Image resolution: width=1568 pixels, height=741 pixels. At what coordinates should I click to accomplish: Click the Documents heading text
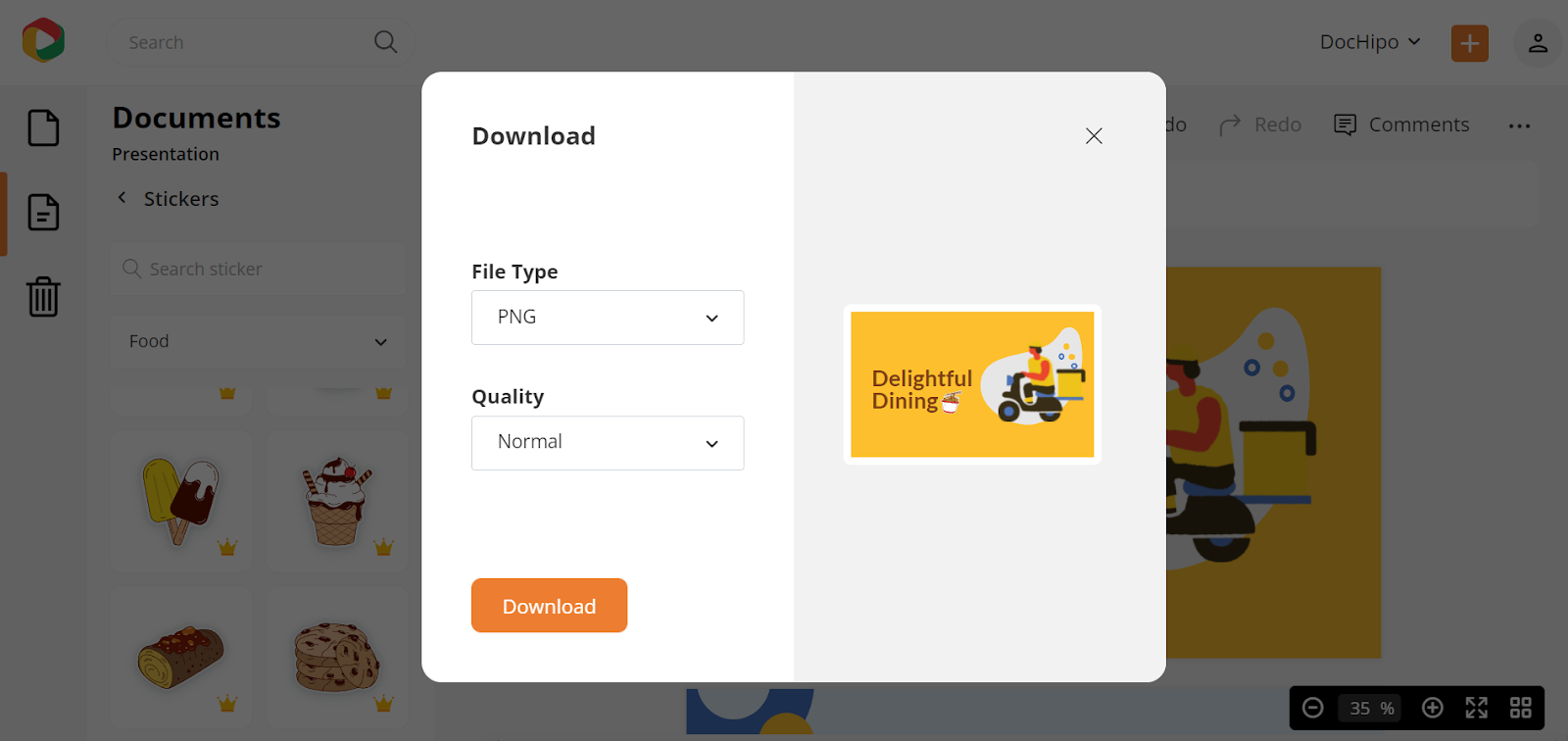[x=197, y=118]
